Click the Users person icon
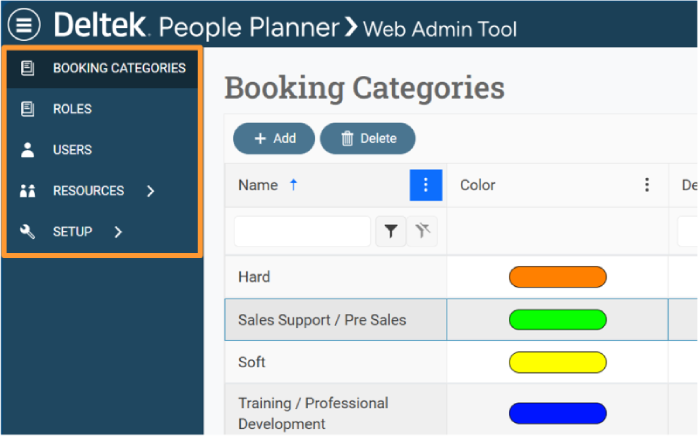This screenshot has width=700, height=436. coord(27,150)
